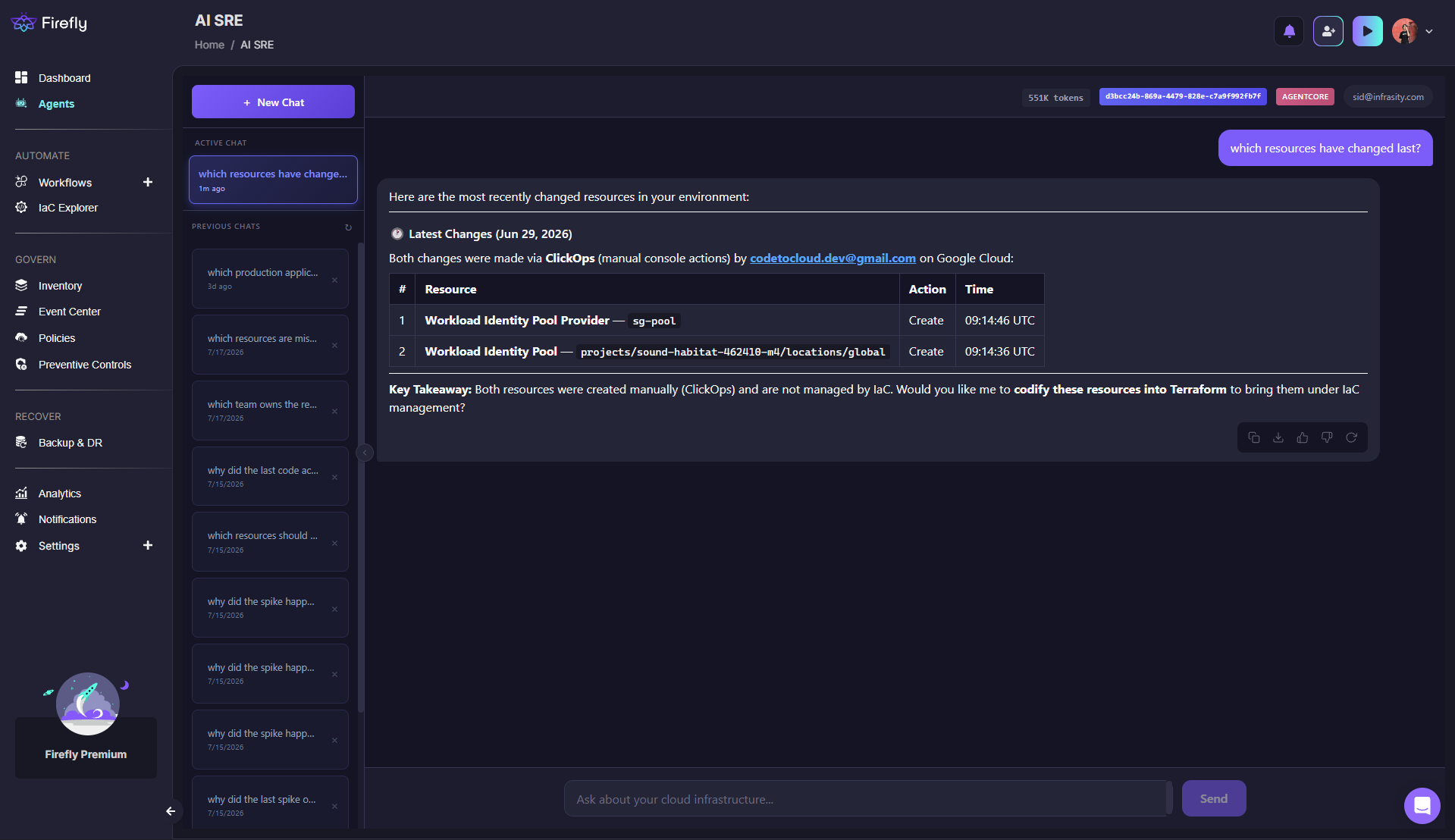
Task: Open the notifications bell icon
Action: pyautogui.click(x=1289, y=32)
